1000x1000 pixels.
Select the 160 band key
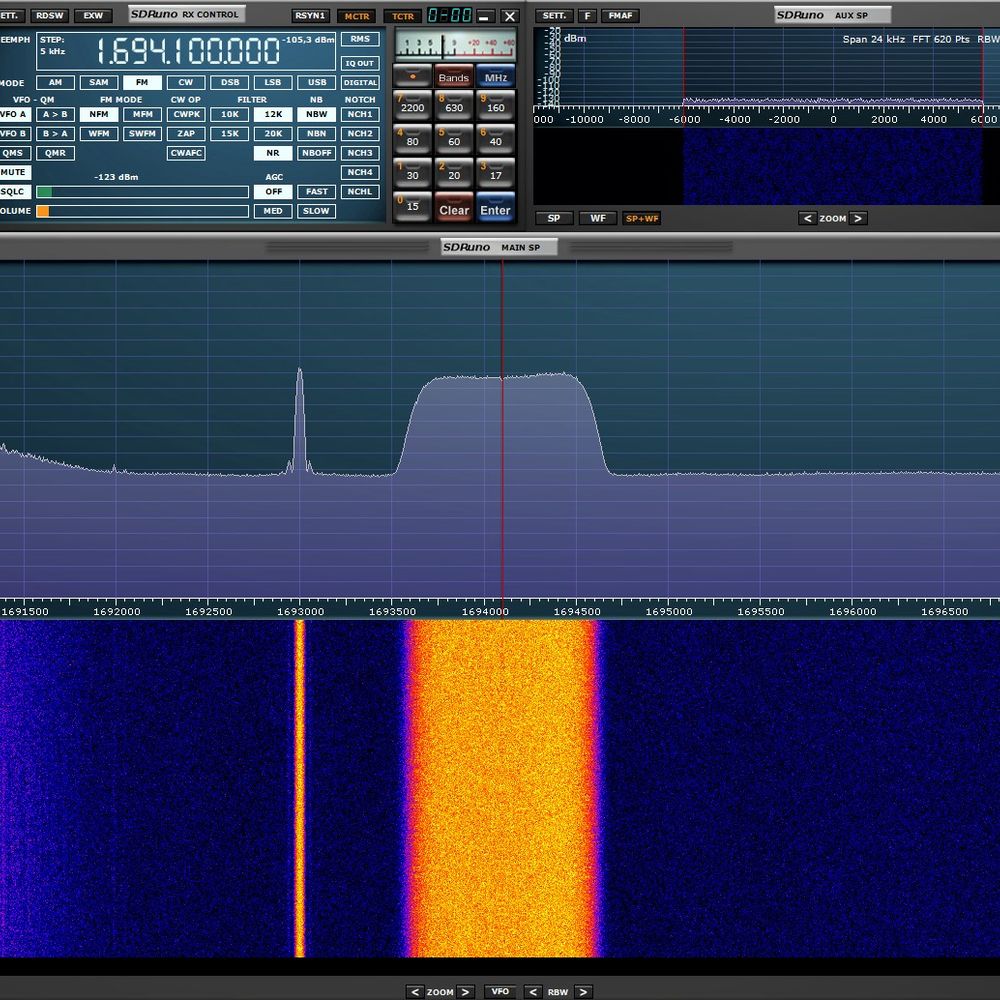pos(496,105)
